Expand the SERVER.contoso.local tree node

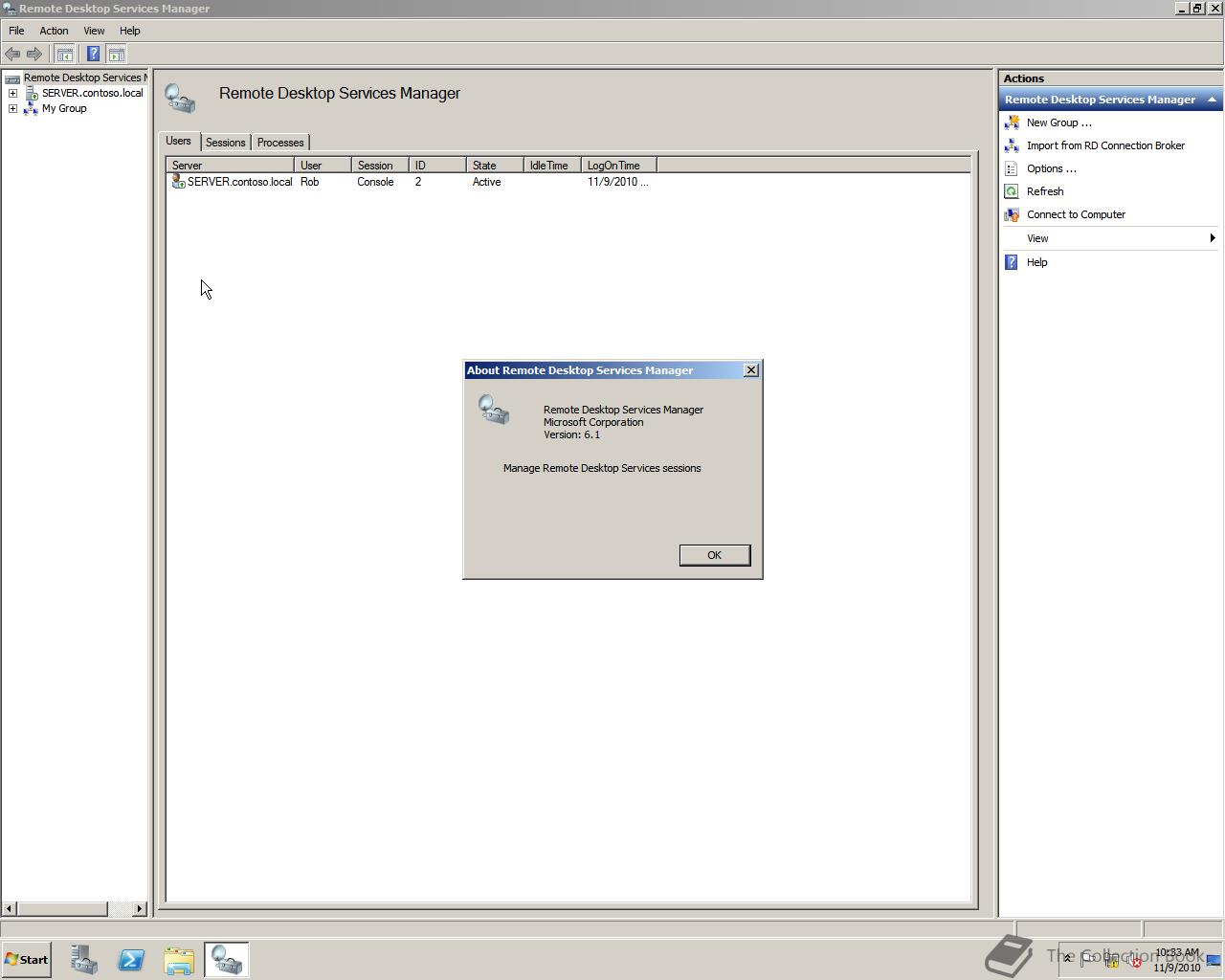(x=12, y=93)
